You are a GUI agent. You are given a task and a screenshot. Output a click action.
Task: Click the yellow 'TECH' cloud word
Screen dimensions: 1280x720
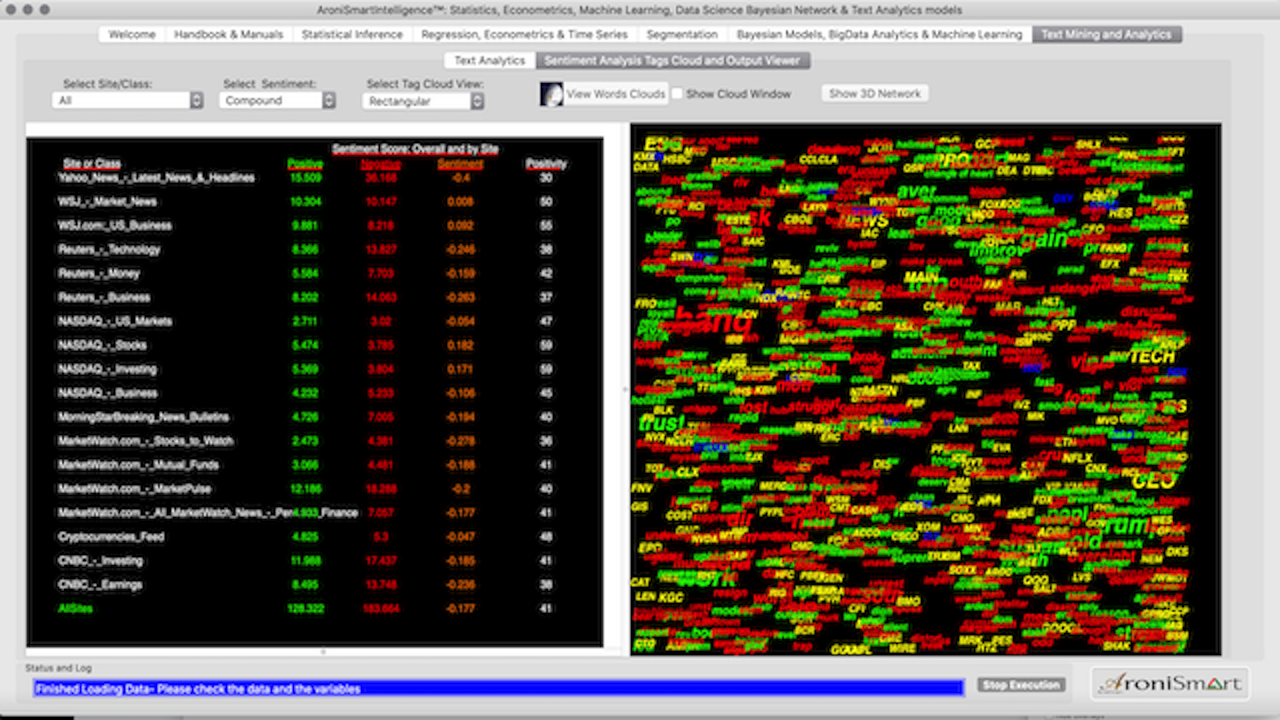pos(1152,356)
